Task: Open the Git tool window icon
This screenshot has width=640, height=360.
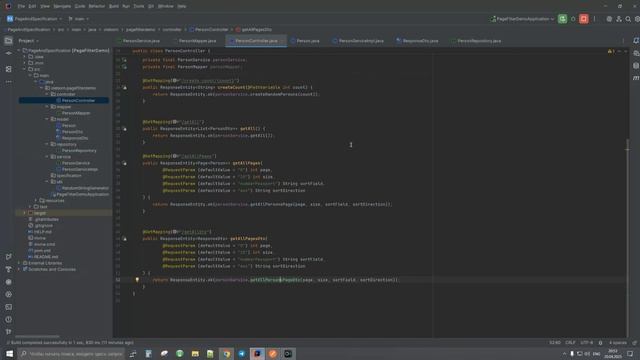Action: [8, 332]
